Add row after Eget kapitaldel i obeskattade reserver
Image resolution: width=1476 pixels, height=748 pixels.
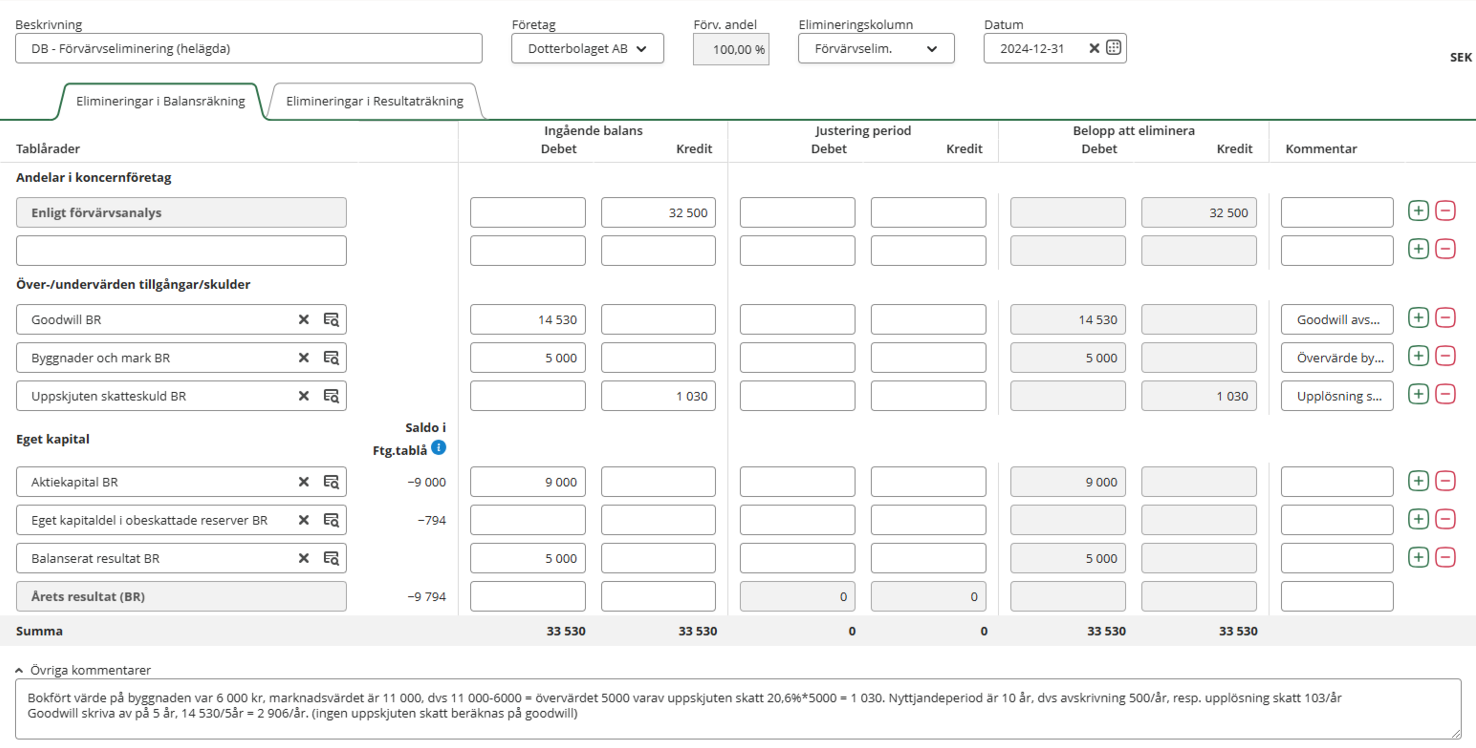coord(1417,519)
